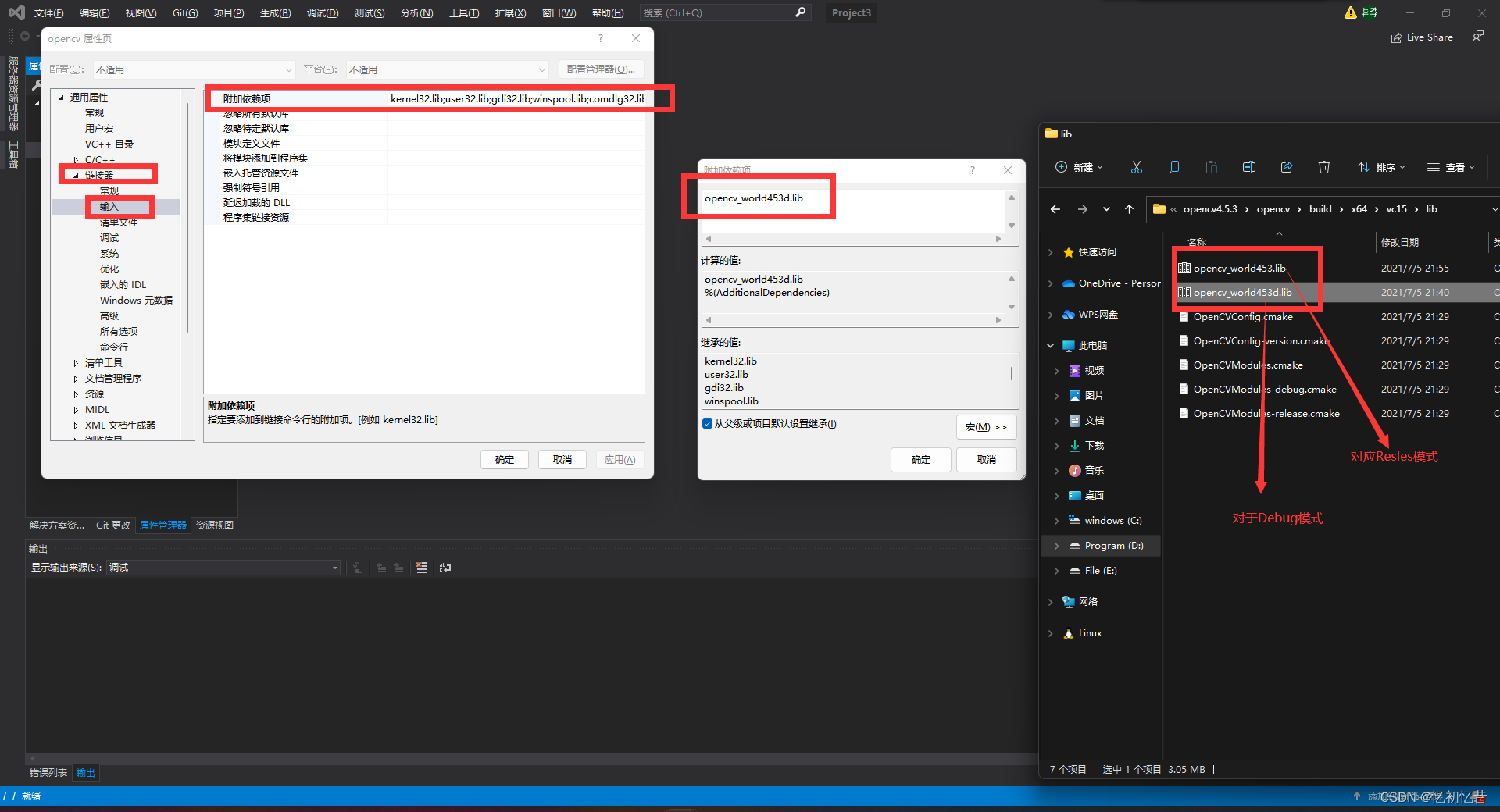
Task: Expand the Manifest Tool tree node
Action: [76, 363]
